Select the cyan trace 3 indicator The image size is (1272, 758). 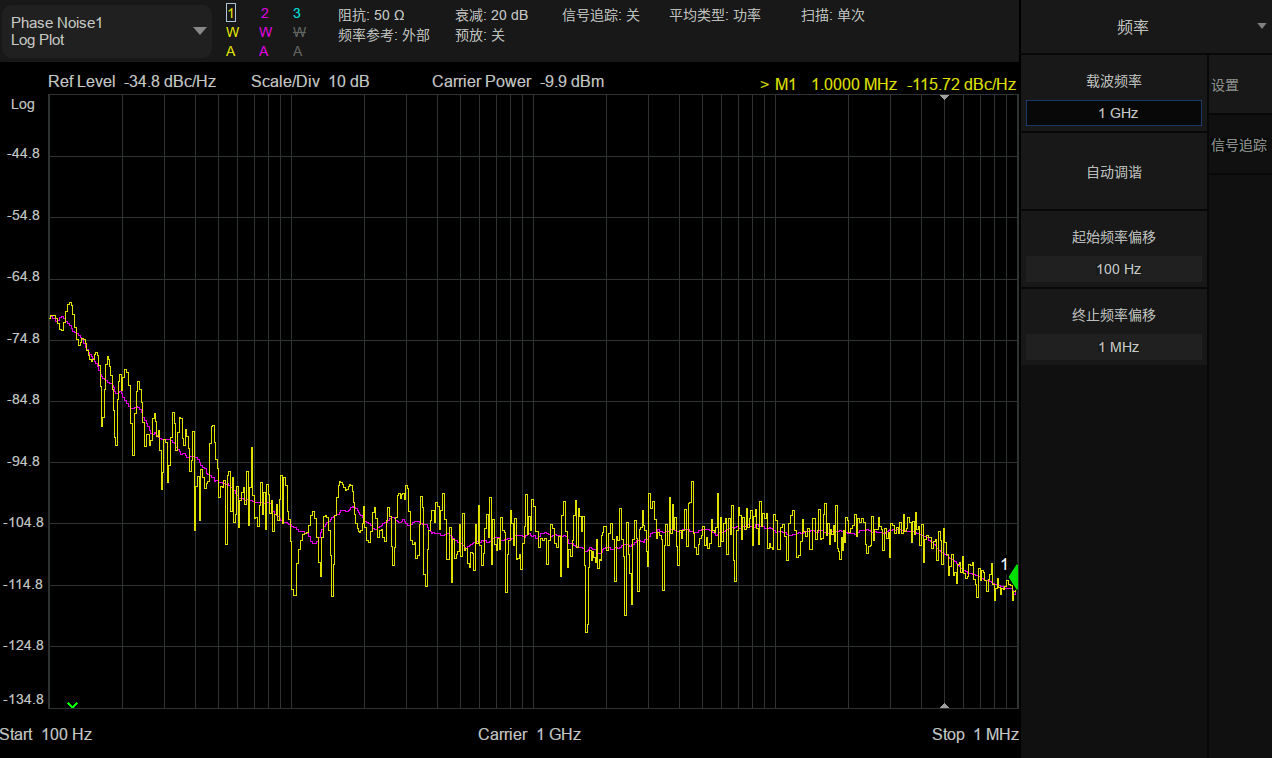coord(297,13)
